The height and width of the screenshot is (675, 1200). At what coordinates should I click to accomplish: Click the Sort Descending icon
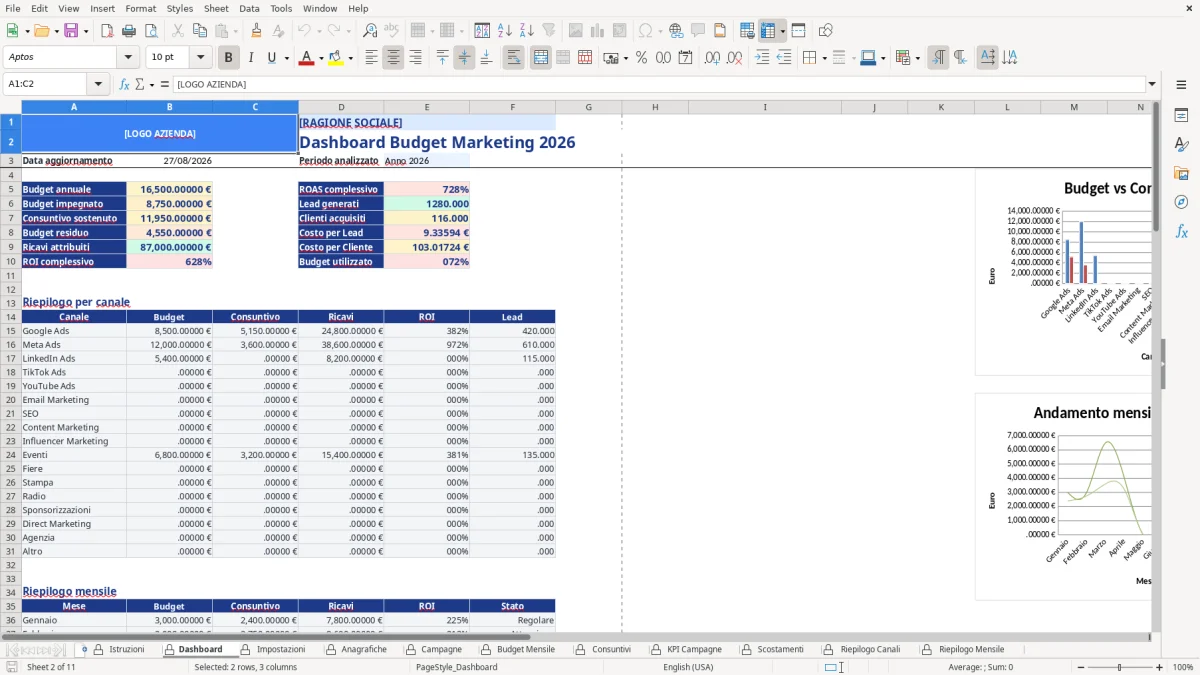[527, 31]
